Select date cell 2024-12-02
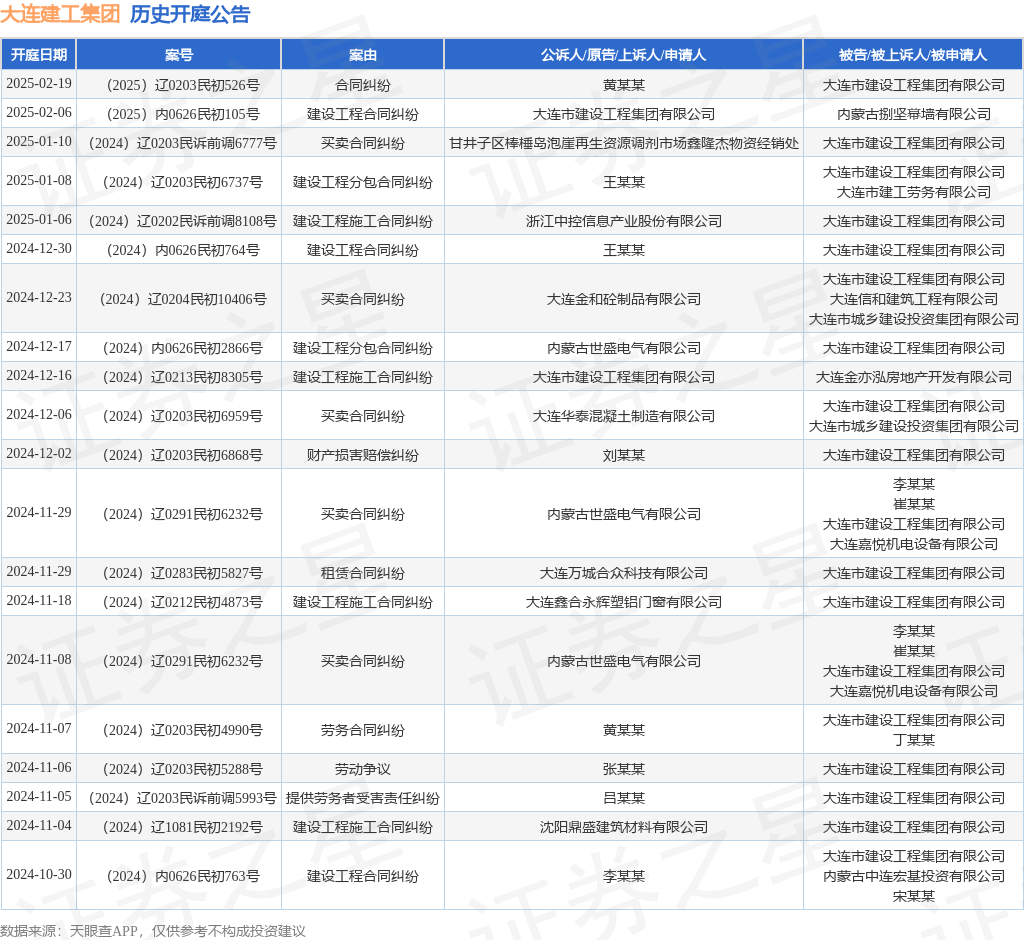This screenshot has width=1024, height=940. point(39,454)
